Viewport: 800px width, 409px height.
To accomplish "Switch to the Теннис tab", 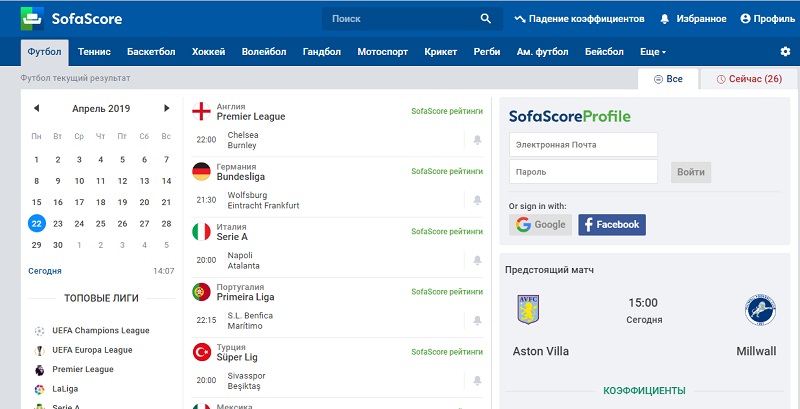I will pos(94,51).
